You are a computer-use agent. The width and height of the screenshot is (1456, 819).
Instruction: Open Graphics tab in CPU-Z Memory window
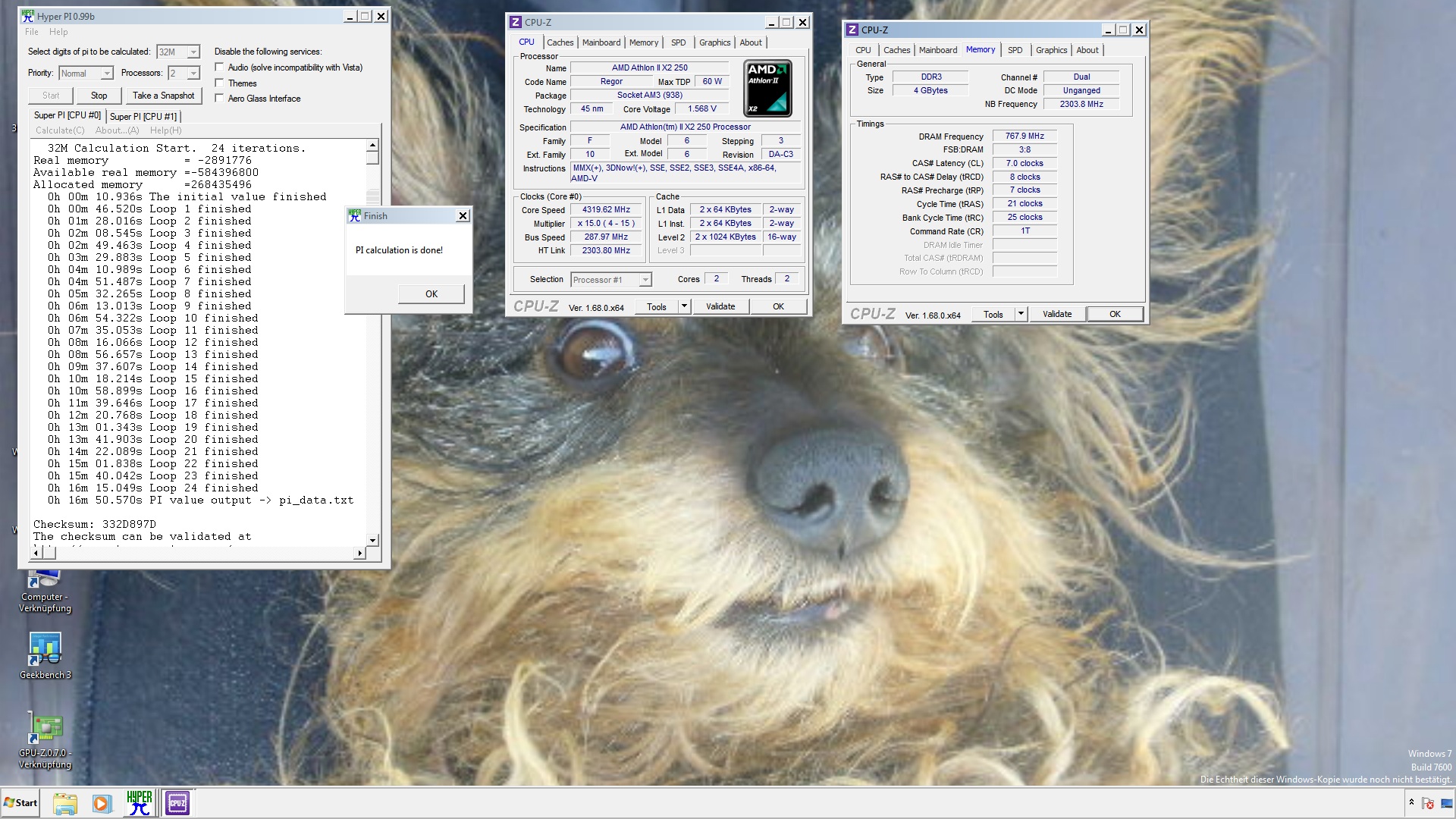click(x=1051, y=50)
